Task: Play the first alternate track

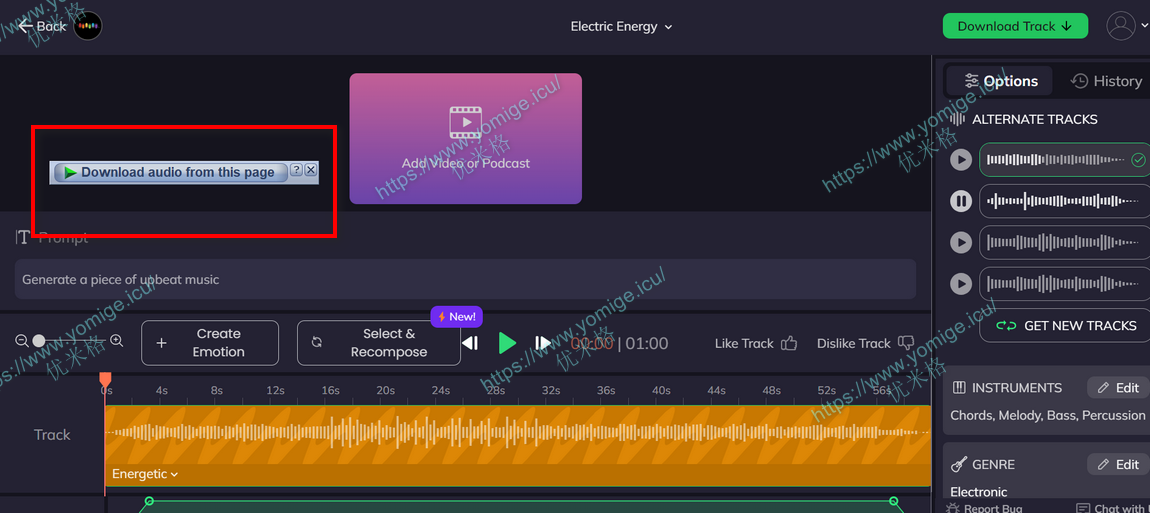Action: (x=961, y=160)
